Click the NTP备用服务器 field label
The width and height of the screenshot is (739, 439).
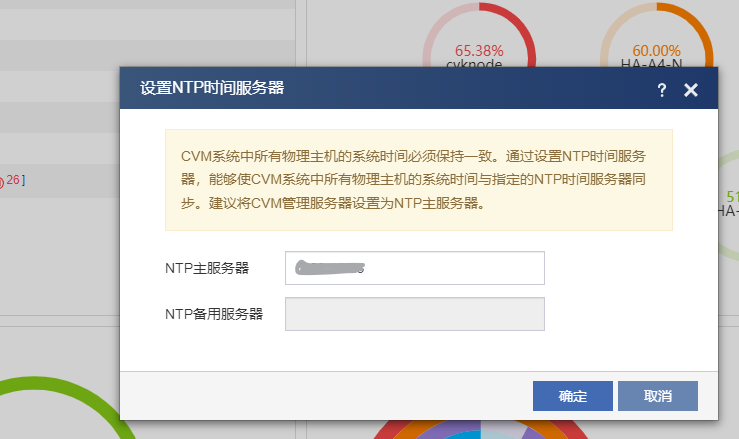(x=214, y=314)
